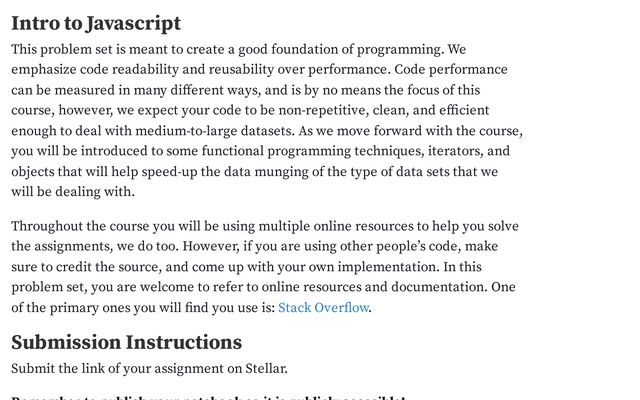640x400 pixels.
Task: Click the phrase 'code readability and reusability'
Action: point(177,70)
